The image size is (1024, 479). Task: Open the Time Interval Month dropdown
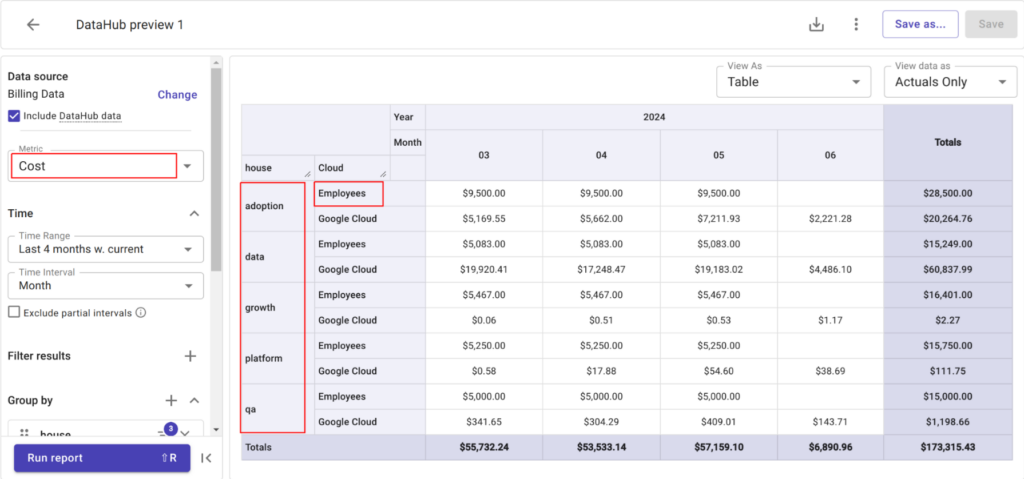click(x=106, y=286)
